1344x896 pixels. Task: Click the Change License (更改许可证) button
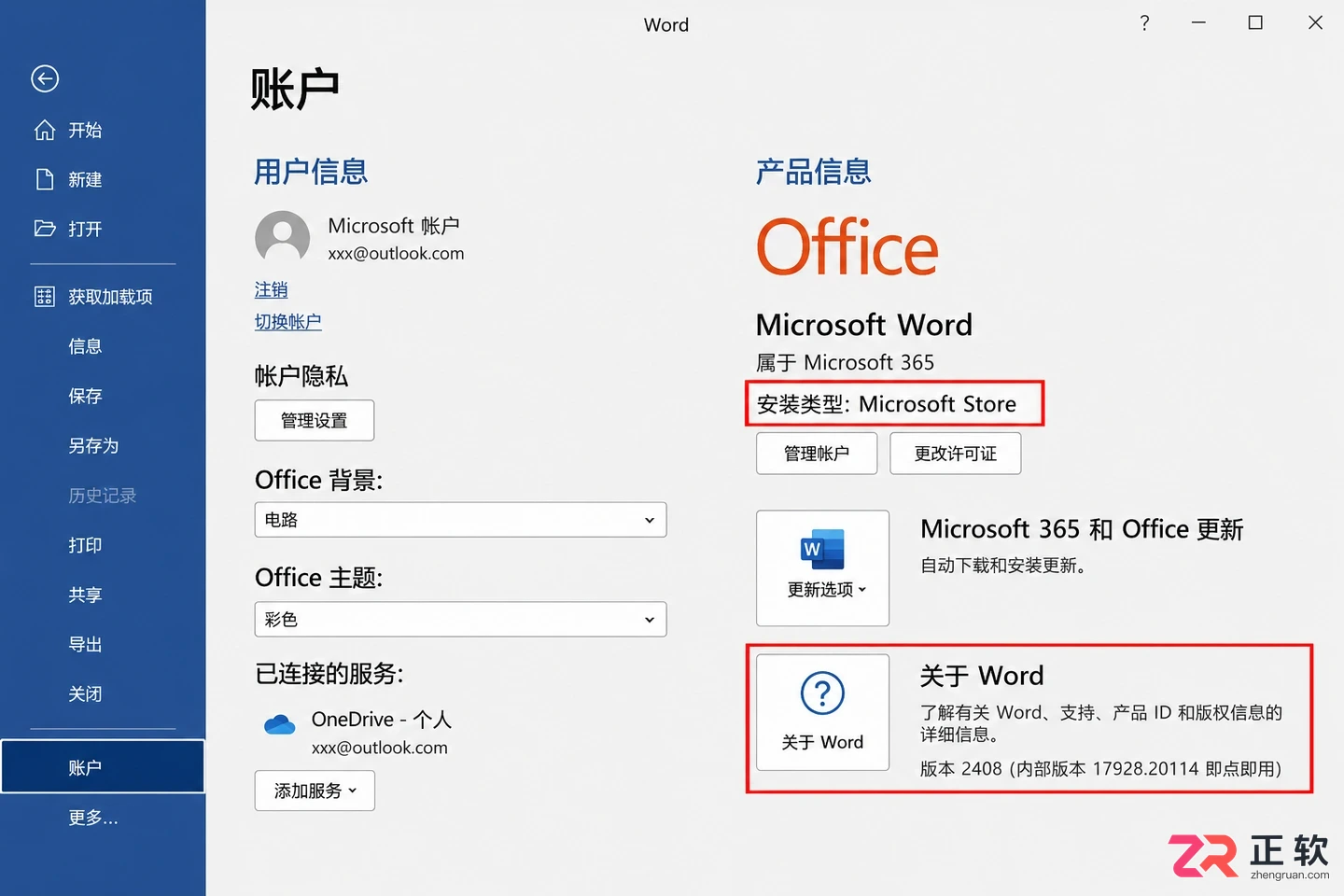pyautogui.click(x=956, y=454)
